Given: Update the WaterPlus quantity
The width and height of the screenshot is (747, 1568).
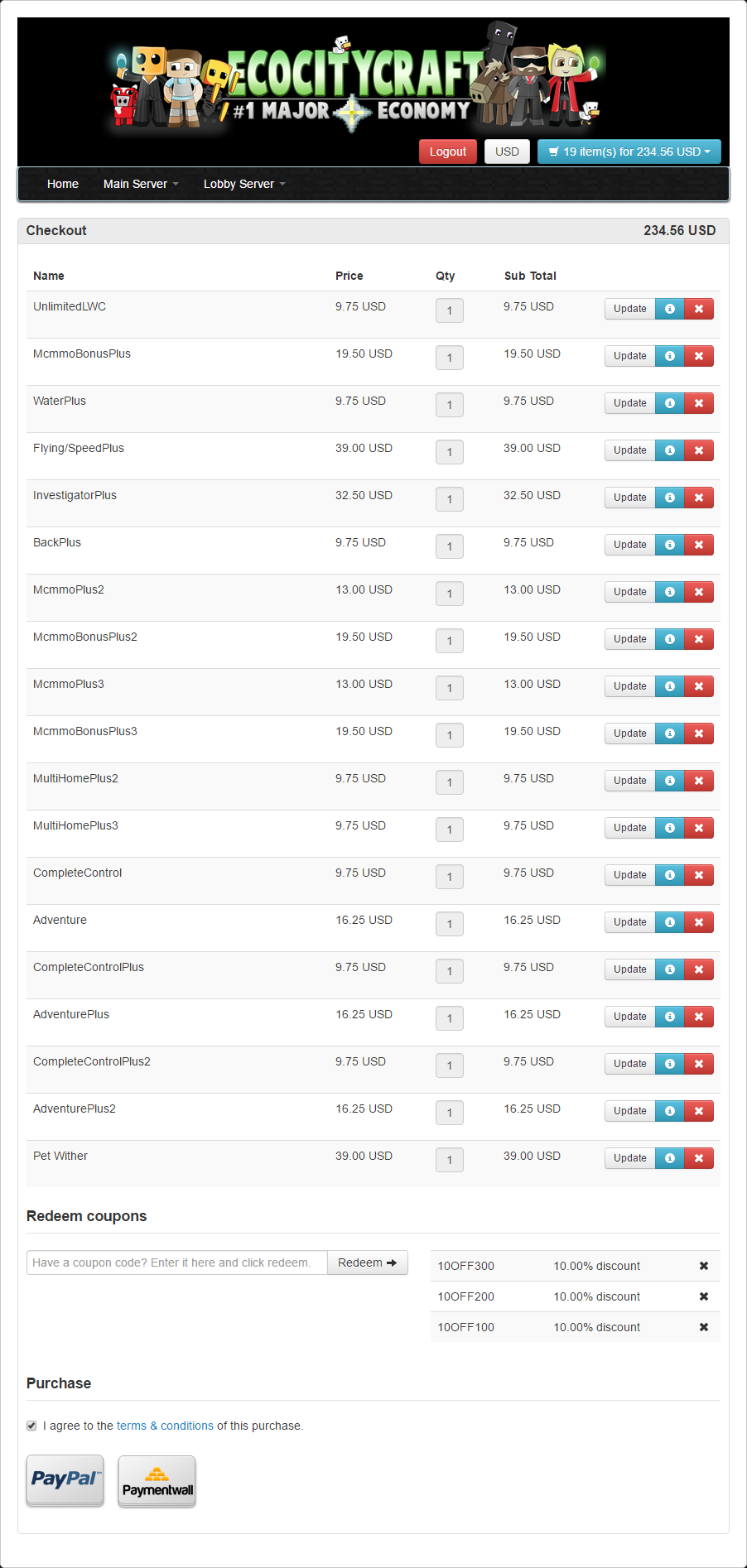Looking at the screenshot, I should 630,403.
